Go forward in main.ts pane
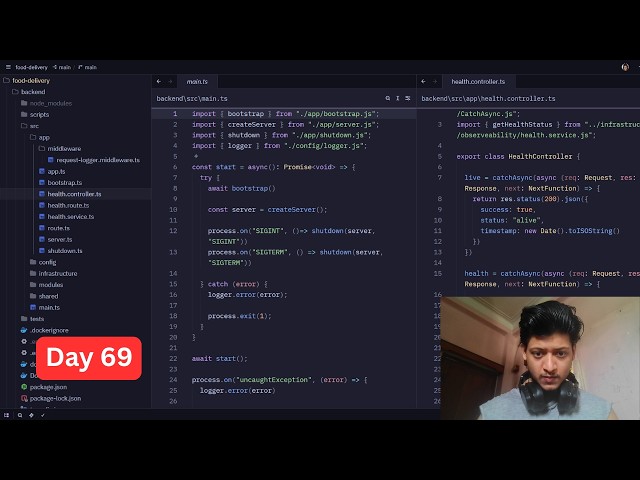Screen dimensions: 640x480 170,82
